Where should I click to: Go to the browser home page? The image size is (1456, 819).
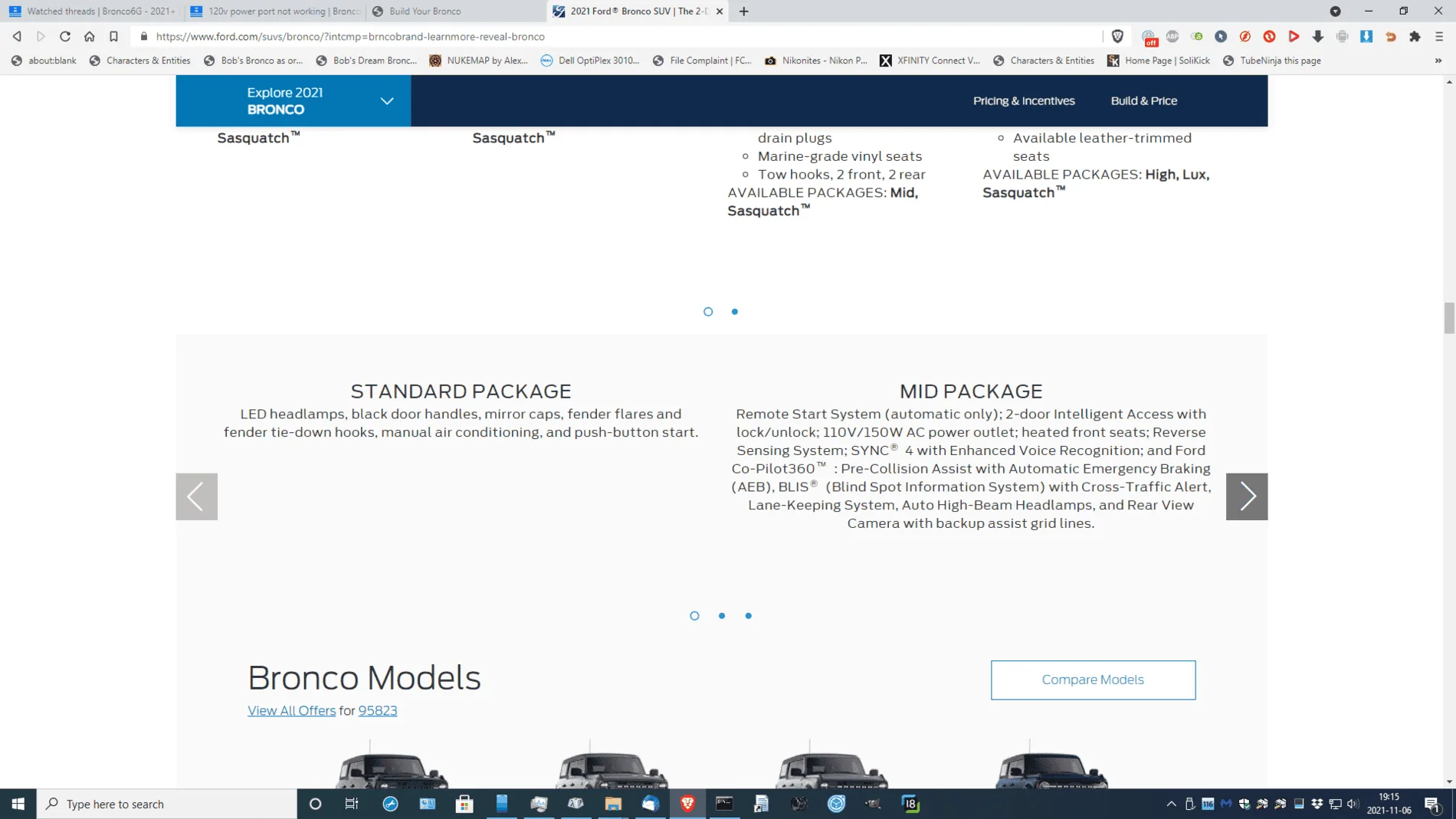point(90,36)
